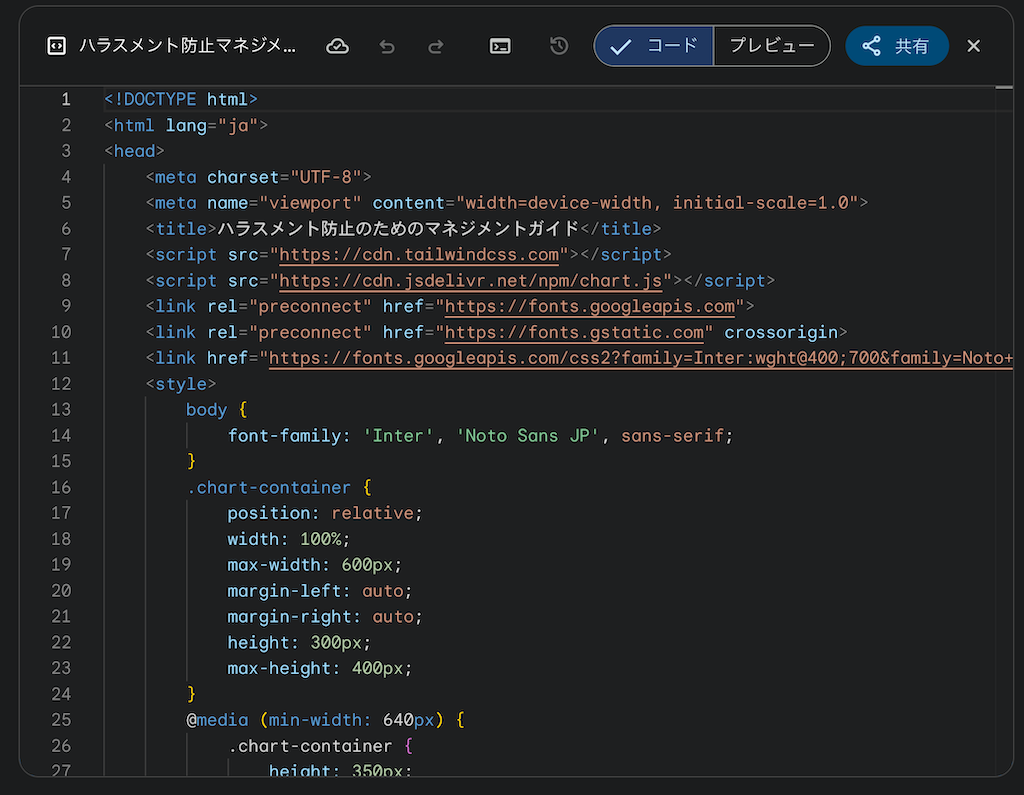The width and height of the screenshot is (1024, 795).
Task: Click the meta charset UTF-8 line
Action: (x=259, y=177)
